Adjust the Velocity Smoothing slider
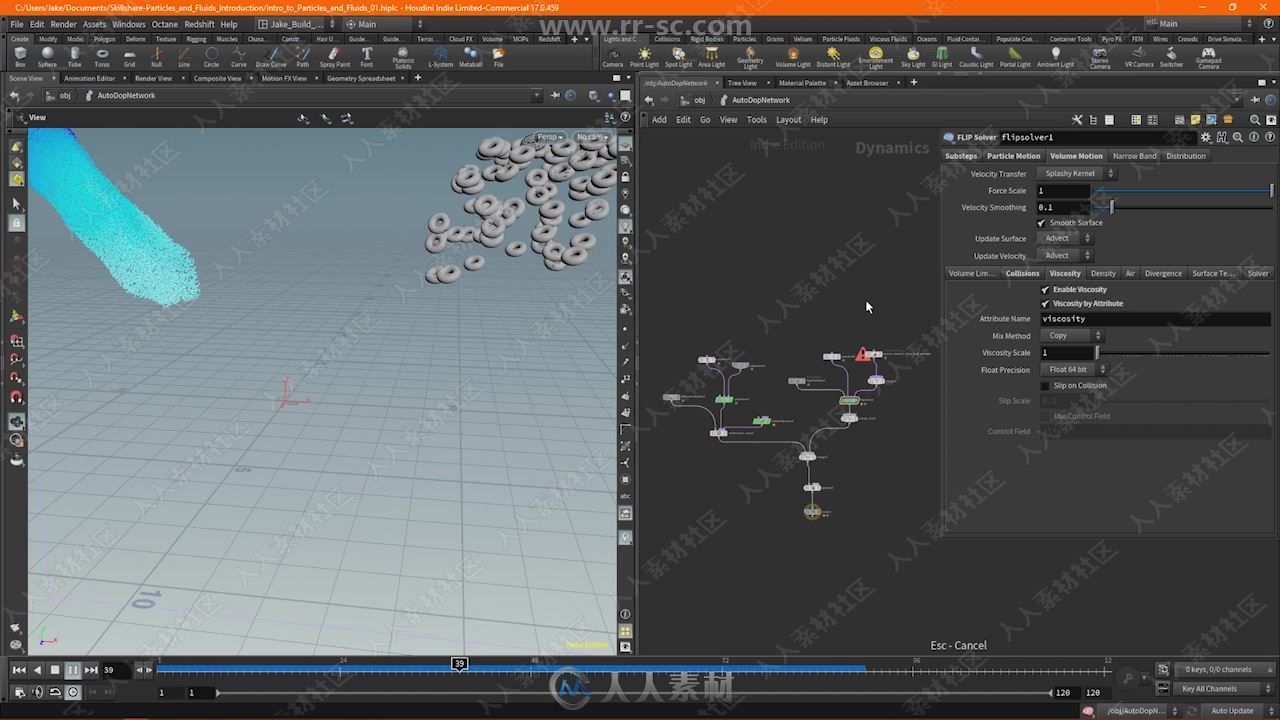The image size is (1280, 720). (1183, 207)
